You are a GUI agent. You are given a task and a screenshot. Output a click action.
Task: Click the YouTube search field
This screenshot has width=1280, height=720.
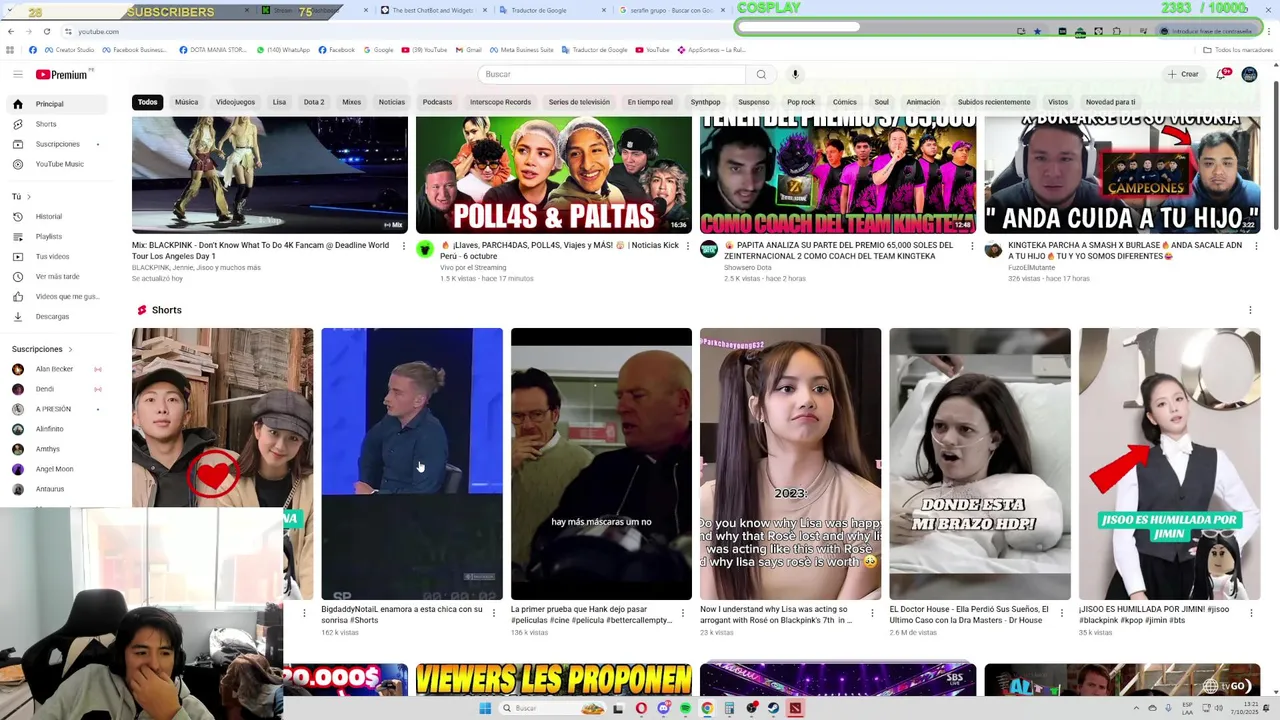(612, 74)
